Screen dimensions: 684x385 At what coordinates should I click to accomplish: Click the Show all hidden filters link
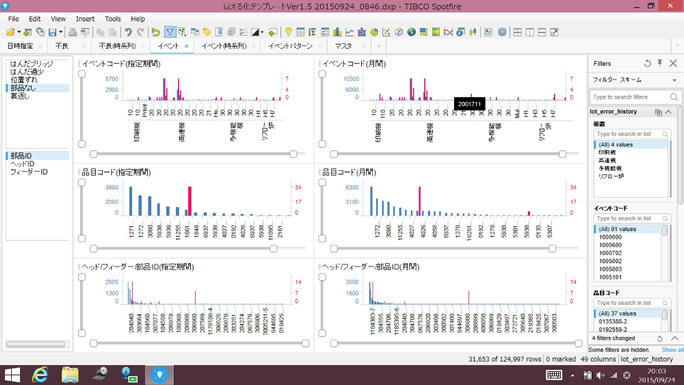coord(672,350)
